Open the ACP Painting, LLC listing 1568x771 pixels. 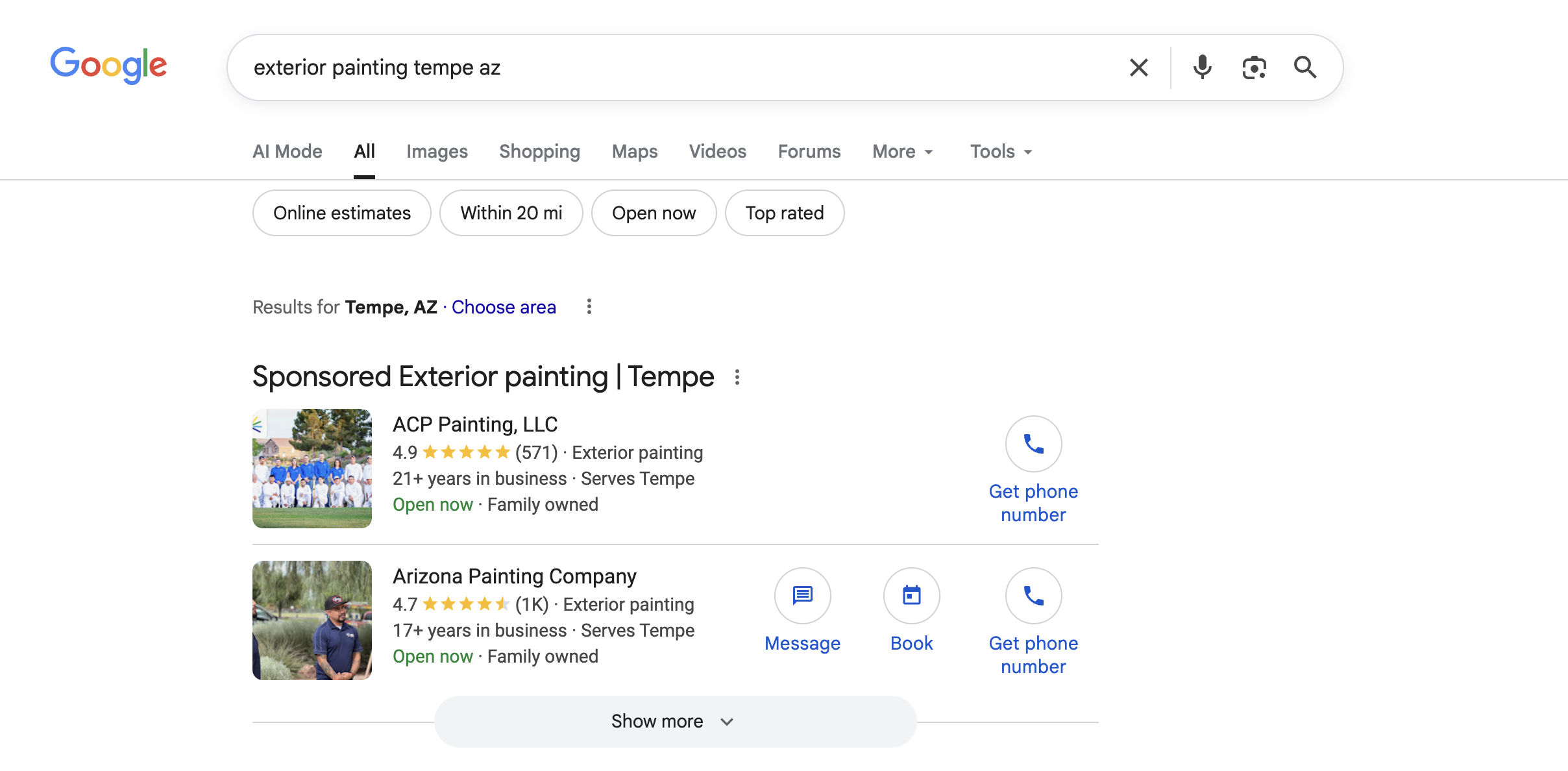474,424
